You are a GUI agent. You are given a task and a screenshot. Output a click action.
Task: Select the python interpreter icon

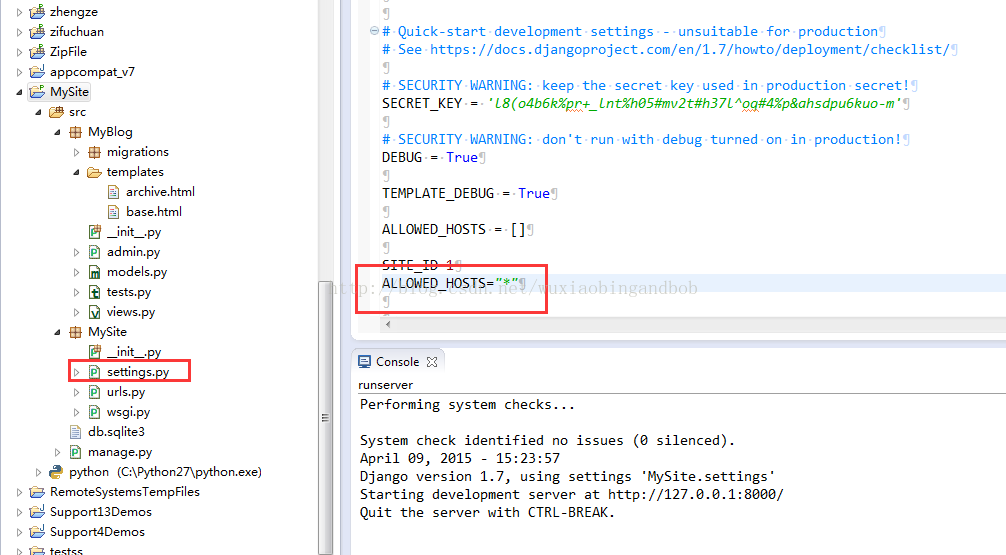[x=56, y=472]
